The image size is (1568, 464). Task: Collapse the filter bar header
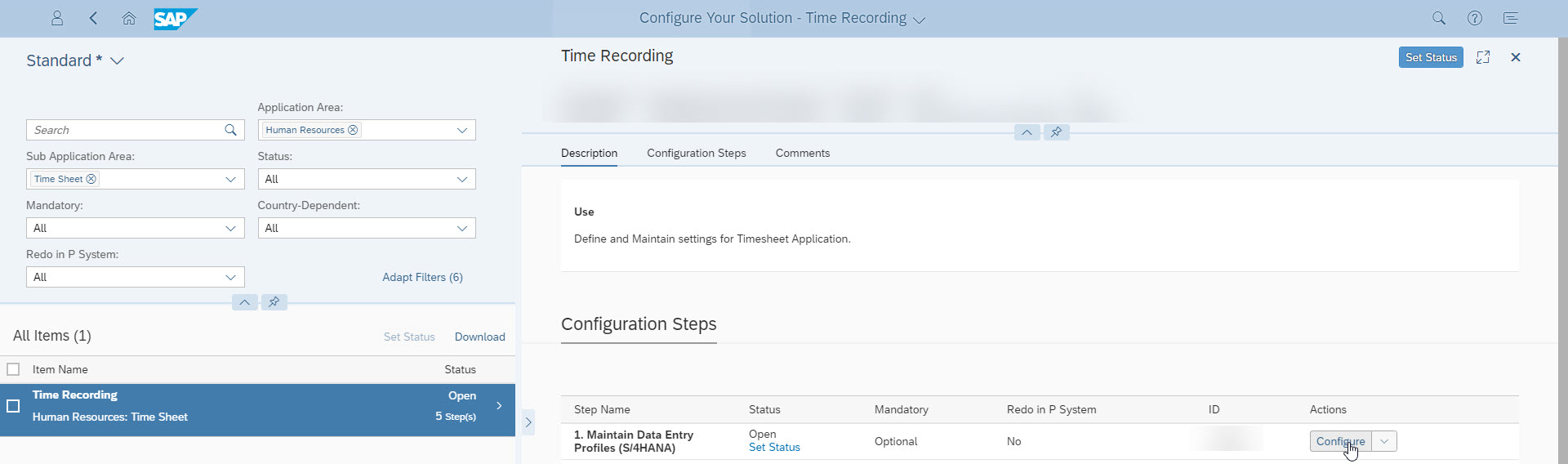[x=244, y=302]
